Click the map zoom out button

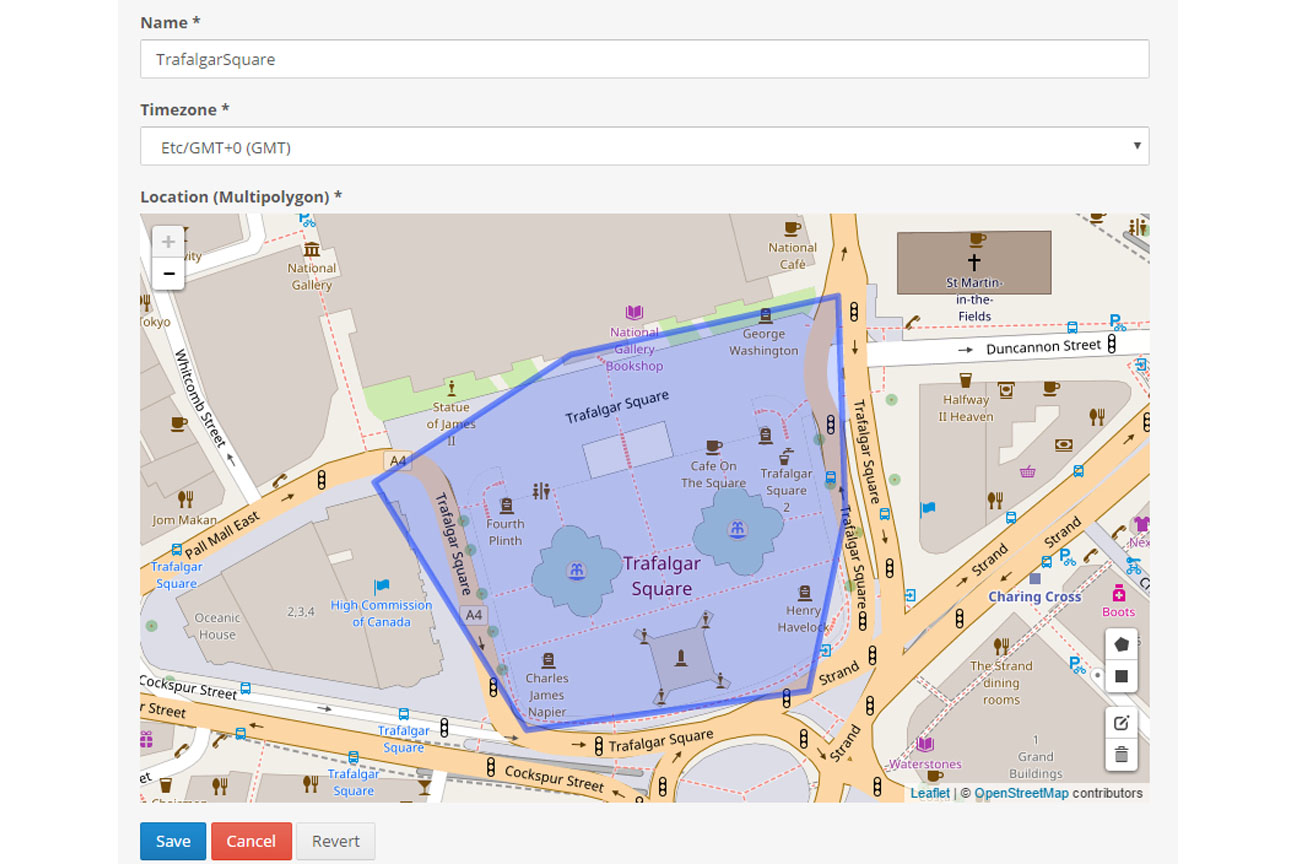point(168,273)
